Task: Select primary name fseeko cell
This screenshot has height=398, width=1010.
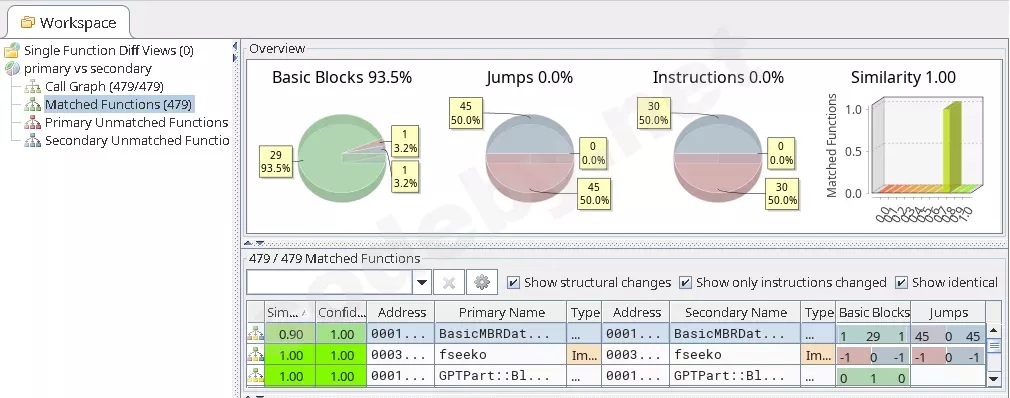Action: (501, 355)
